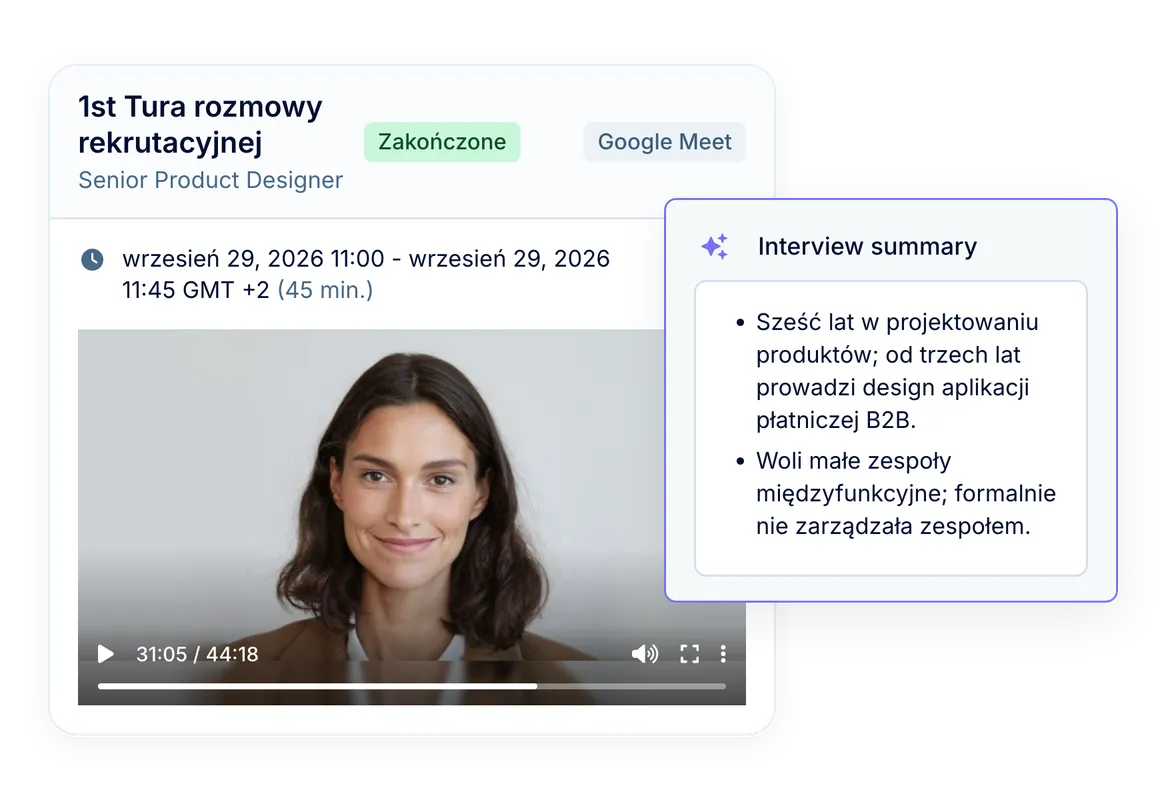Image resolution: width=1166 pixels, height=800 pixels.
Task: Open the video's three-dot options menu
Action: [x=723, y=654]
